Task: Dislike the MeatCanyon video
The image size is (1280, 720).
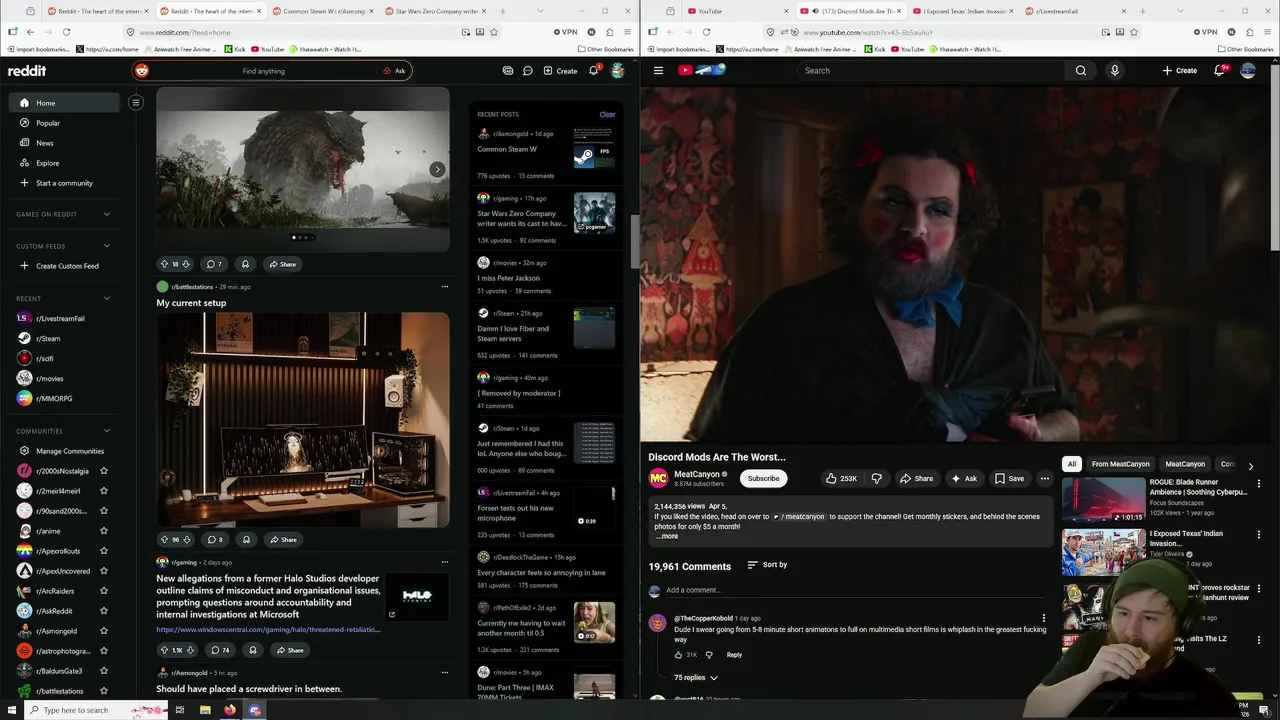Action: pyautogui.click(x=877, y=479)
